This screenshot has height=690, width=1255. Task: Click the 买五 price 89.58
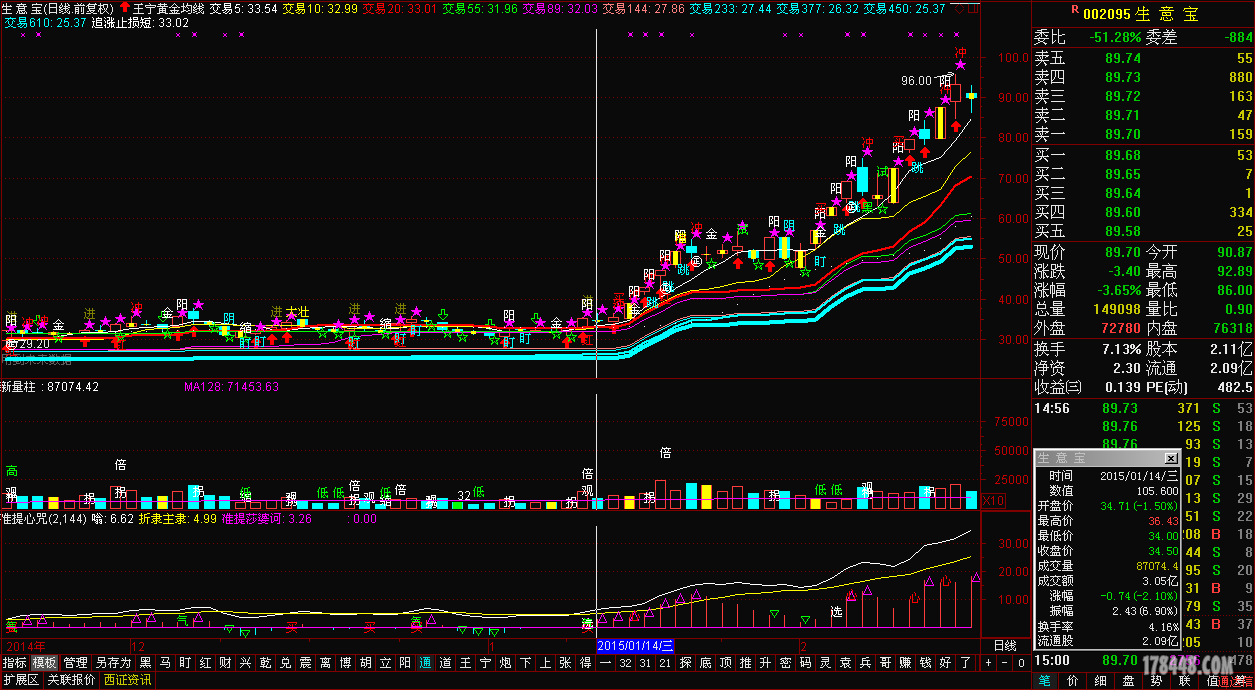tap(1122, 231)
